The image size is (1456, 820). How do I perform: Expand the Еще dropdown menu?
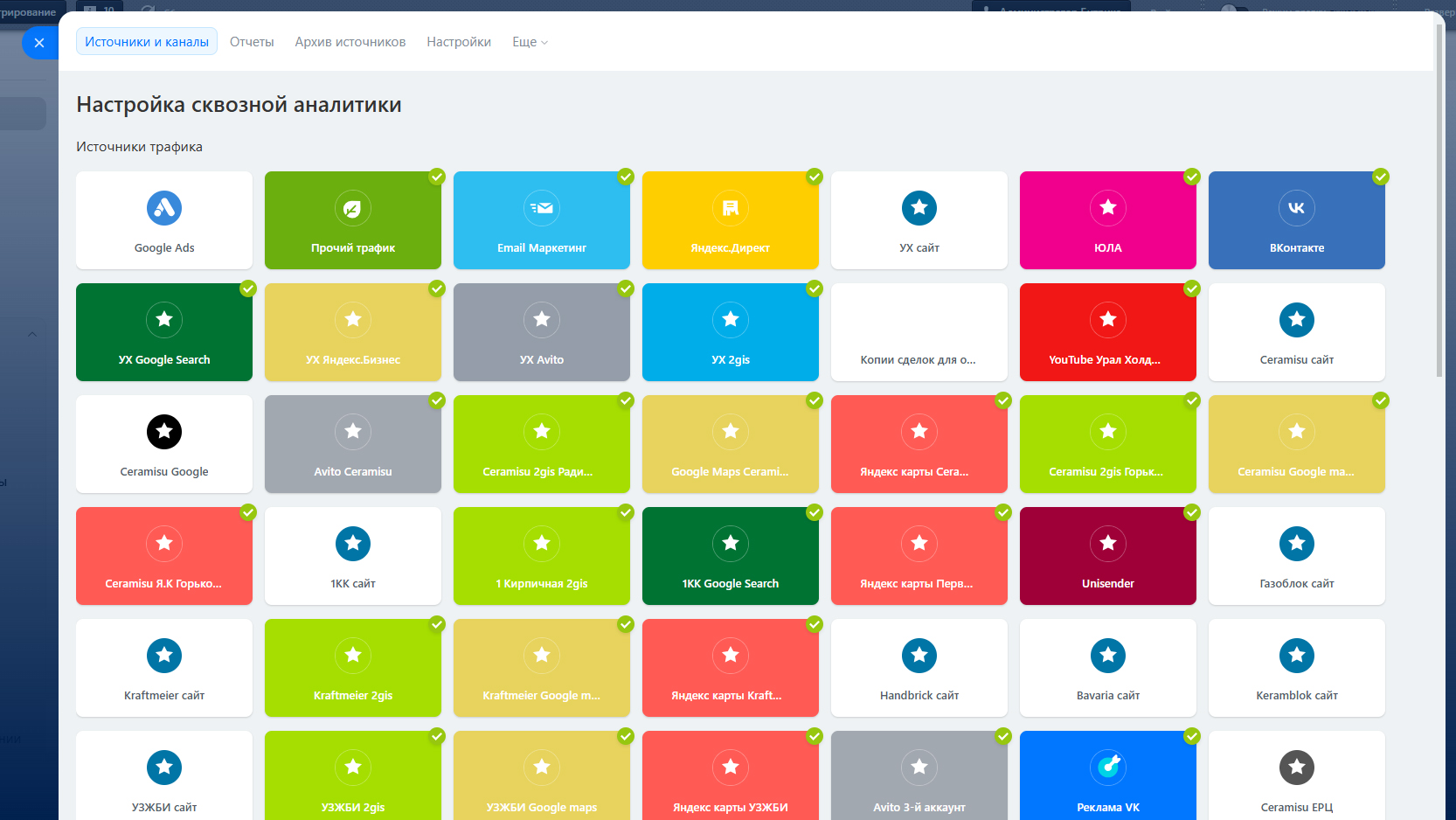pyautogui.click(x=530, y=42)
